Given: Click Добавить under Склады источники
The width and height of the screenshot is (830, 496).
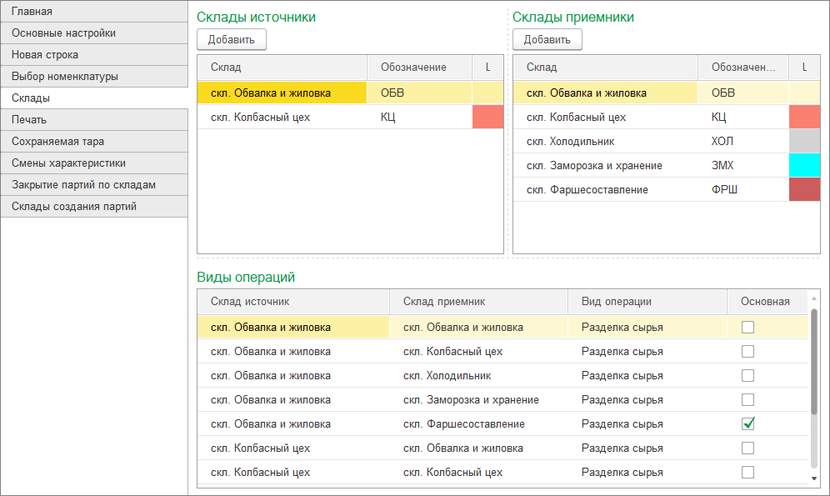Looking at the screenshot, I should [231, 40].
